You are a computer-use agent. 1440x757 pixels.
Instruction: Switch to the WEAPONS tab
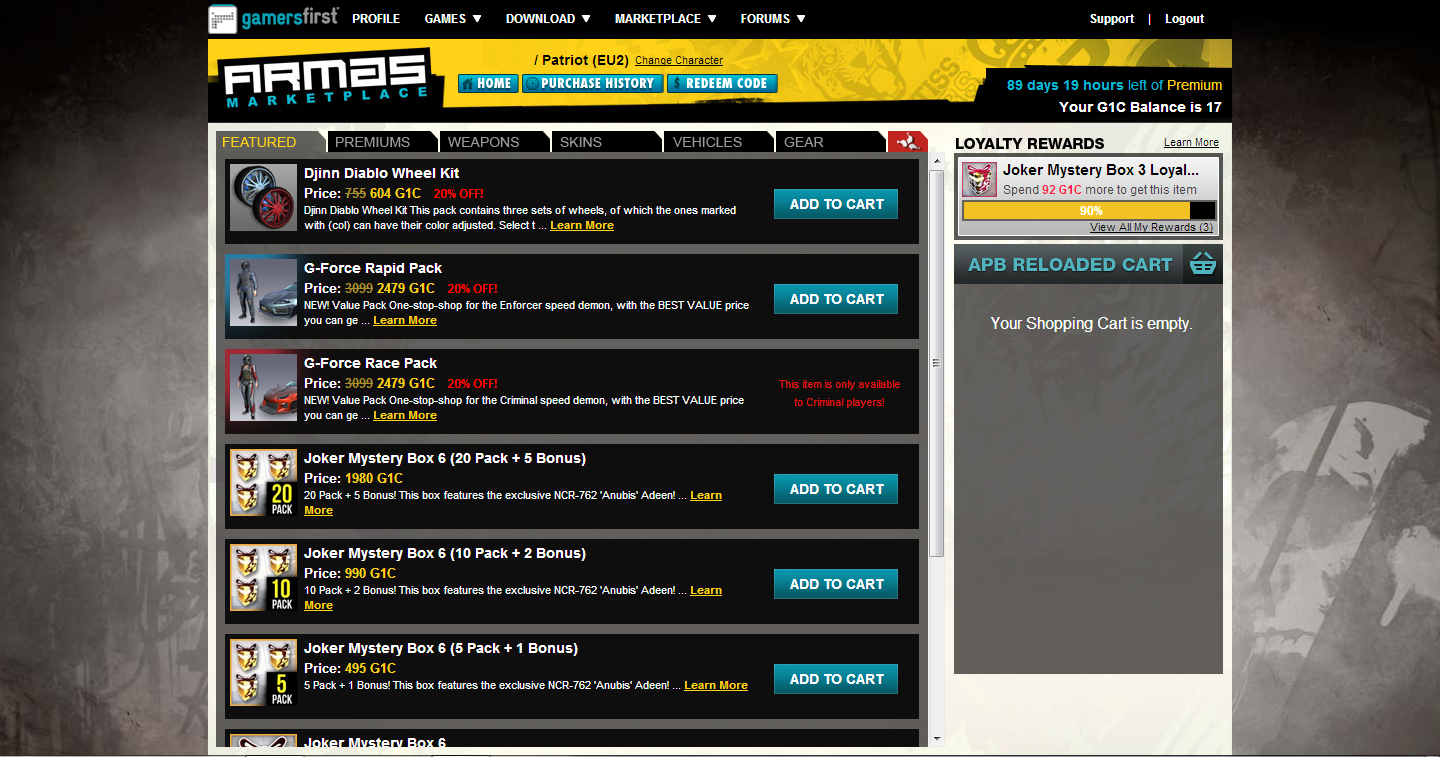pyautogui.click(x=485, y=142)
